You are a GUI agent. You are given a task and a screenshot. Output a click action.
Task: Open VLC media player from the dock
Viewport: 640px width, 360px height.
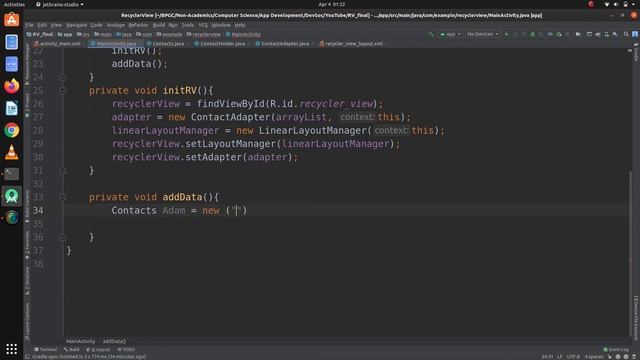[x=11, y=152]
